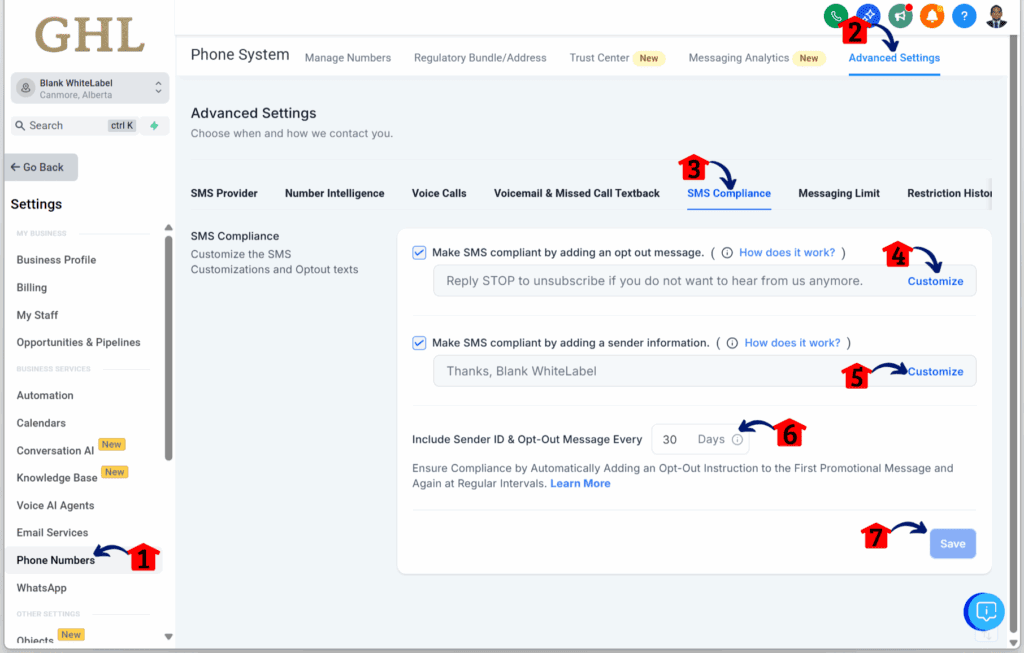
Task: Open the chat support widget icon
Action: (x=985, y=612)
